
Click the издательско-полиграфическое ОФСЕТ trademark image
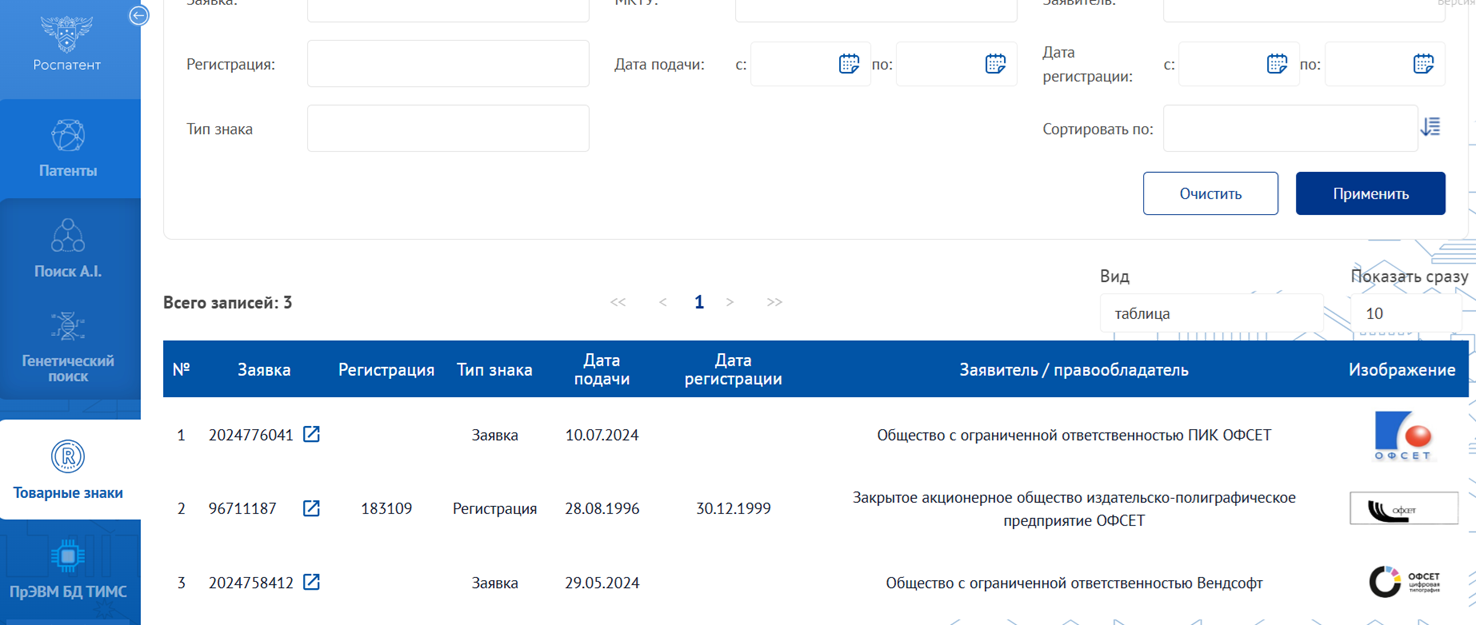click(1403, 509)
